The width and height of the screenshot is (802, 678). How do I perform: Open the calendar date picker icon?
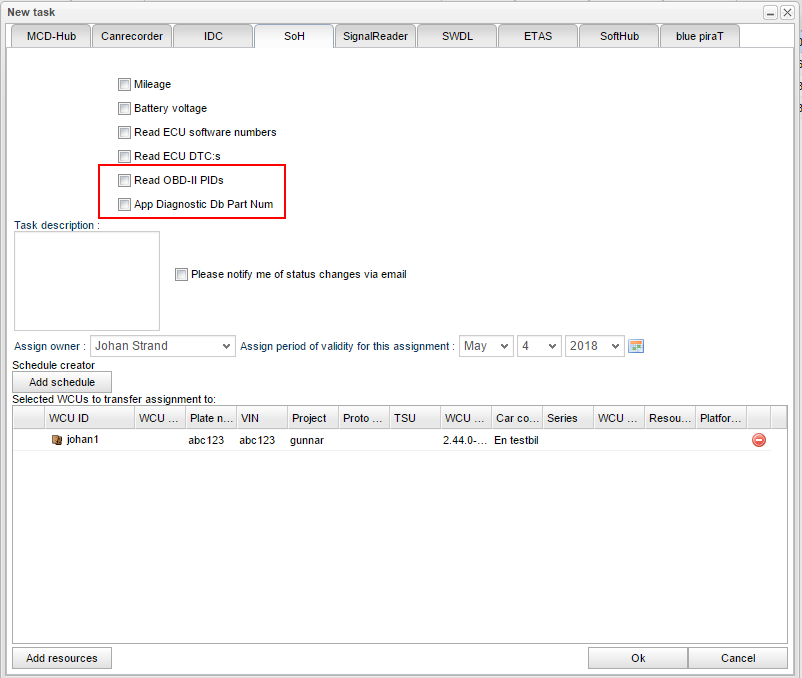(x=636, y=346)
